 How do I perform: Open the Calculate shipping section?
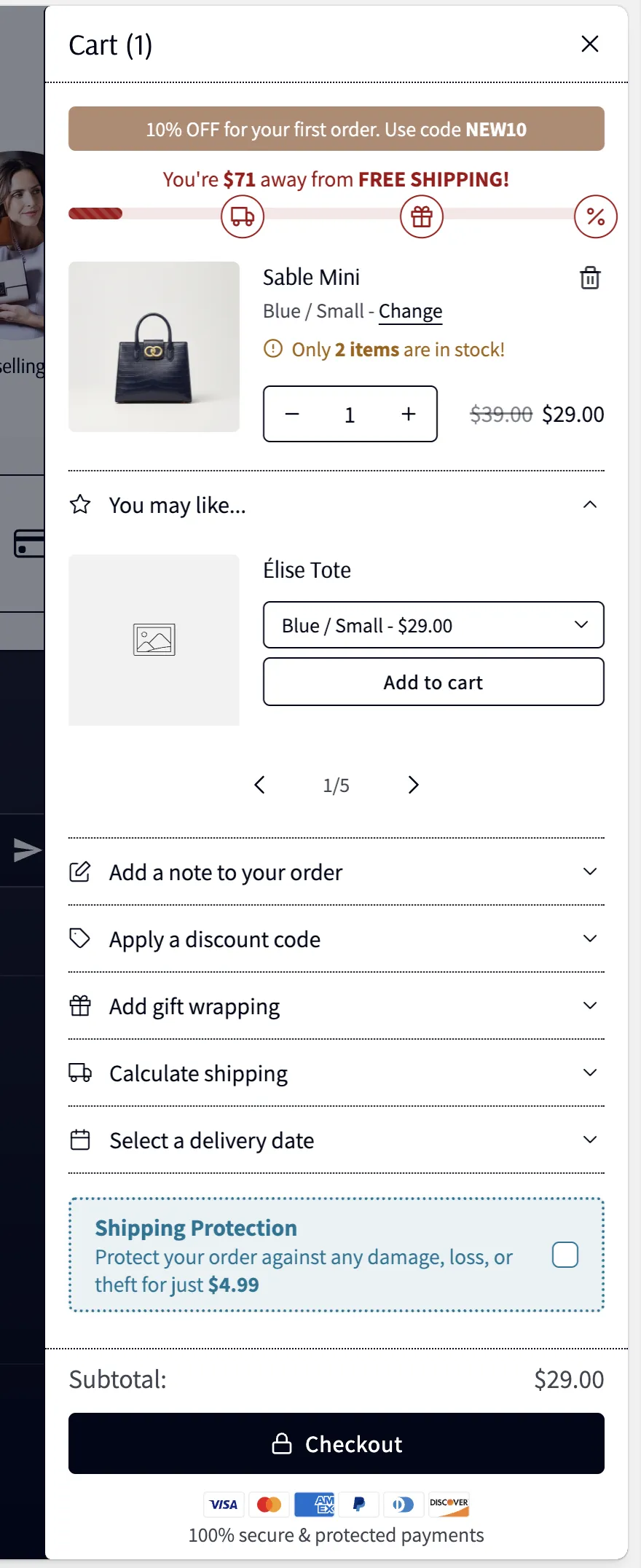tap(336, 1073)
